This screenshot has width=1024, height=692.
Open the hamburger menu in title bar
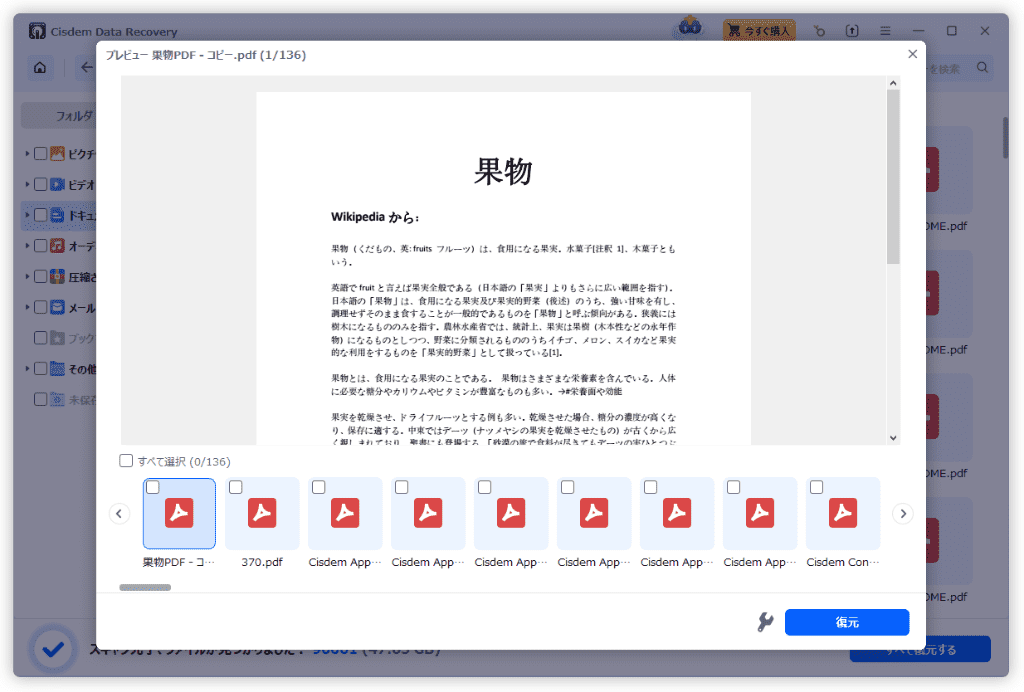pyautogui.click(x=885, y=31)
